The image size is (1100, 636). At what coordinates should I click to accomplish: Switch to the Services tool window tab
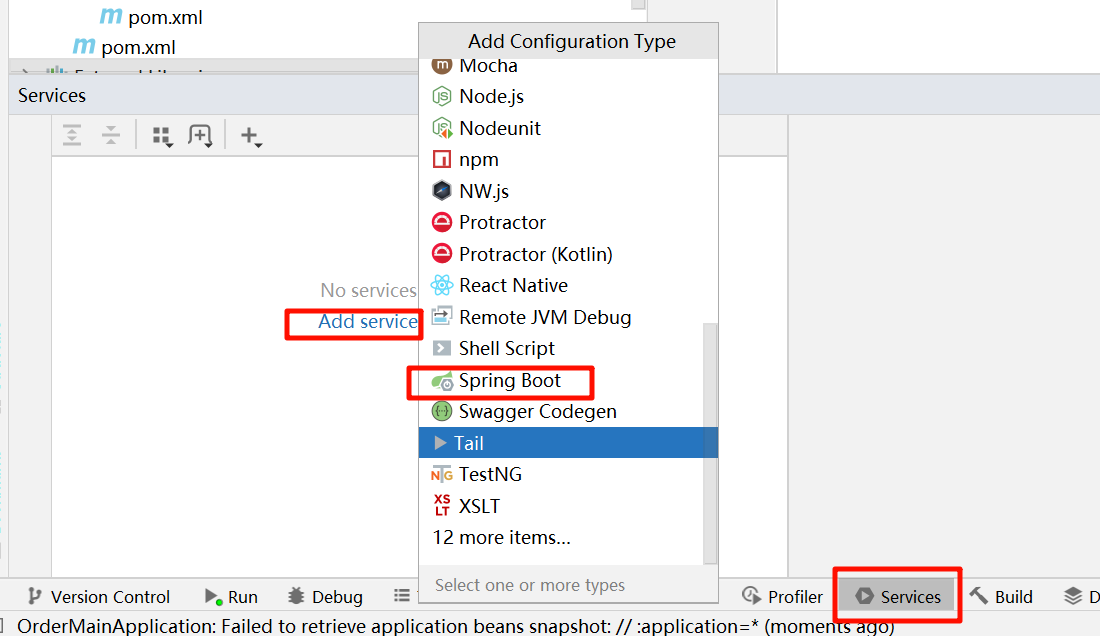click(x=898, y=597)
